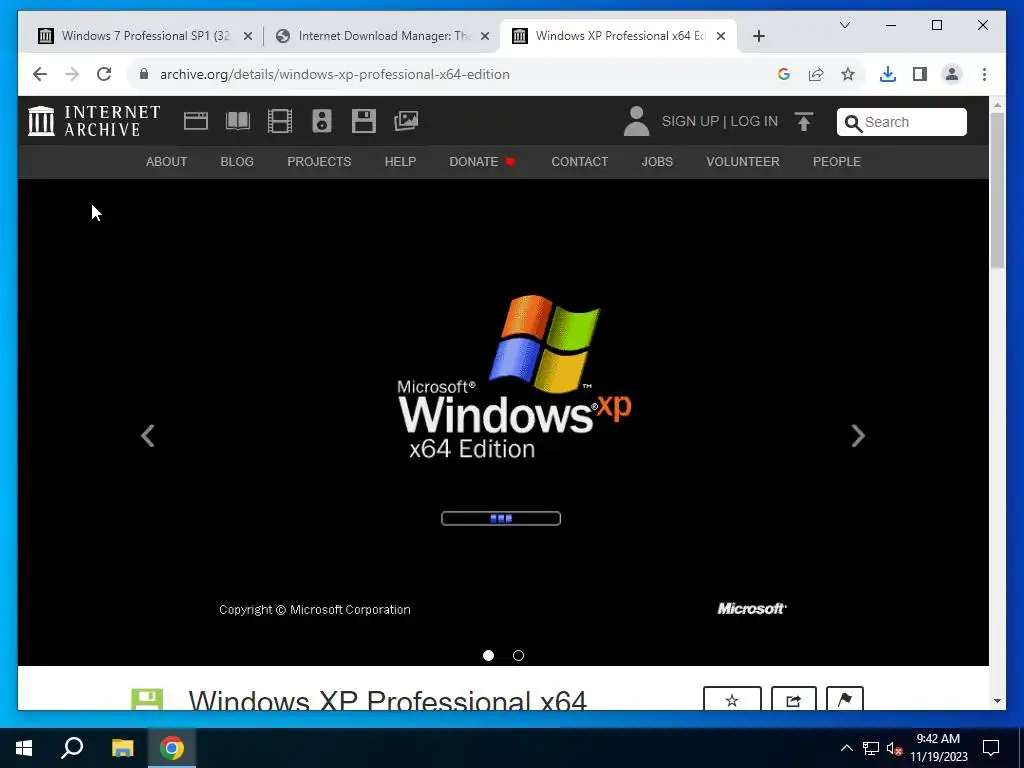Switch to Internet Download Manager tab
This screenshot has width=1024, height=768.
point(382,36)
